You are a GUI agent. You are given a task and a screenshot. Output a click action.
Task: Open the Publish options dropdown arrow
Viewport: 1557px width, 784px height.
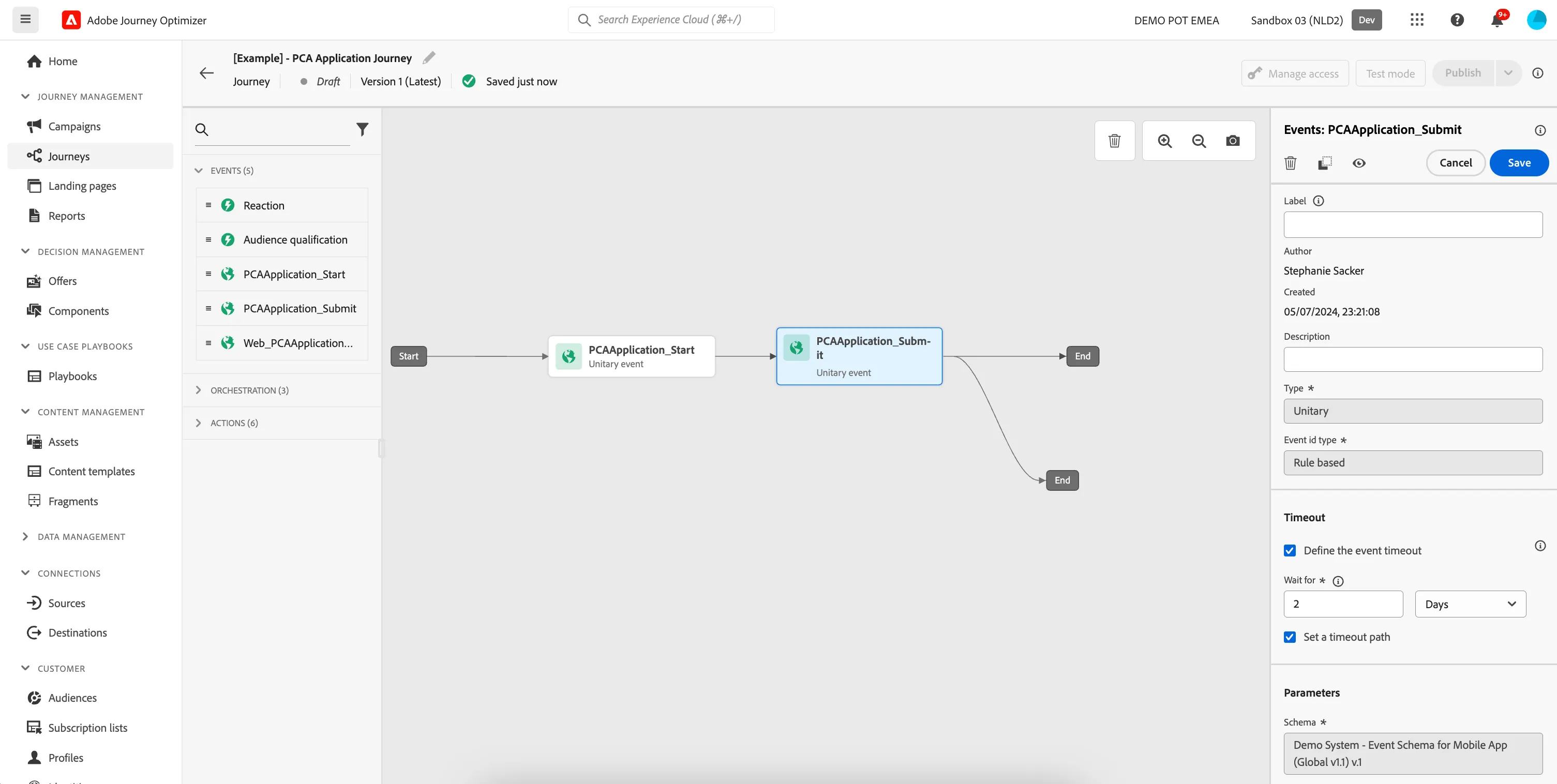pyautogui.click(x=1508, y=73)
